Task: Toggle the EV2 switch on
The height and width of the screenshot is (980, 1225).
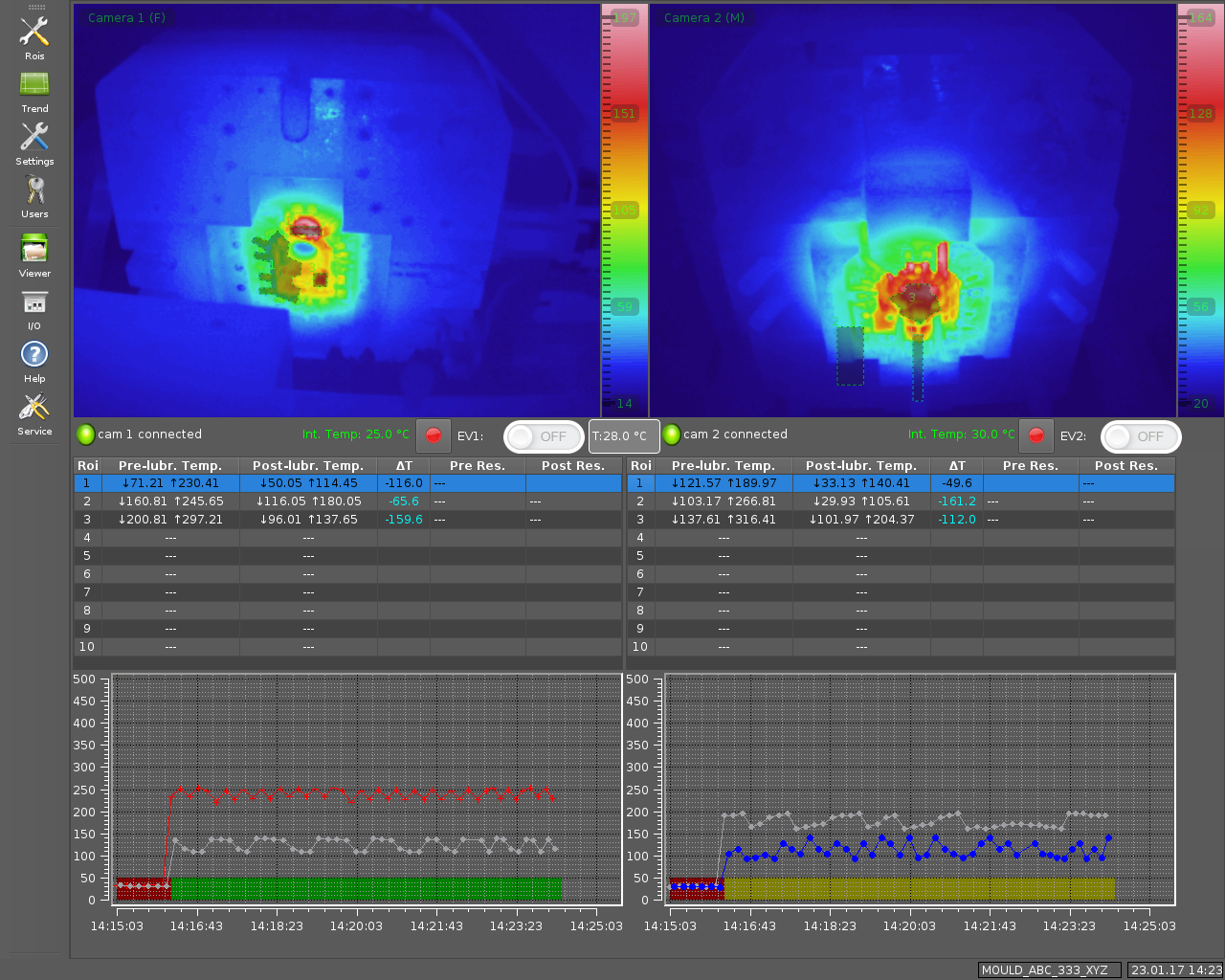Action: [x=1140, y=436]
